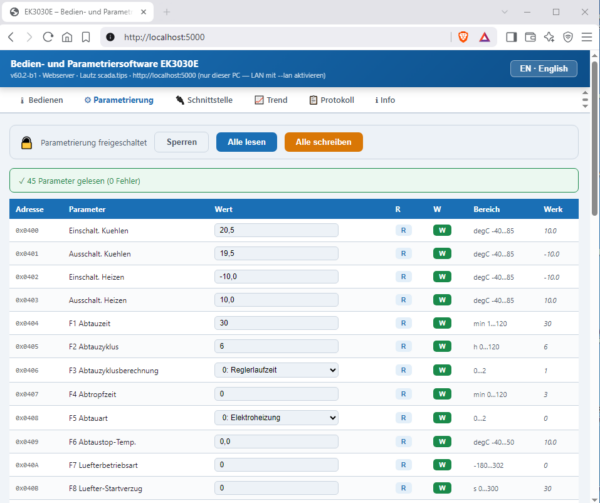This screenshot has height=503, width=600.
Task: Click the VPN shield icon
Action: 568,37
